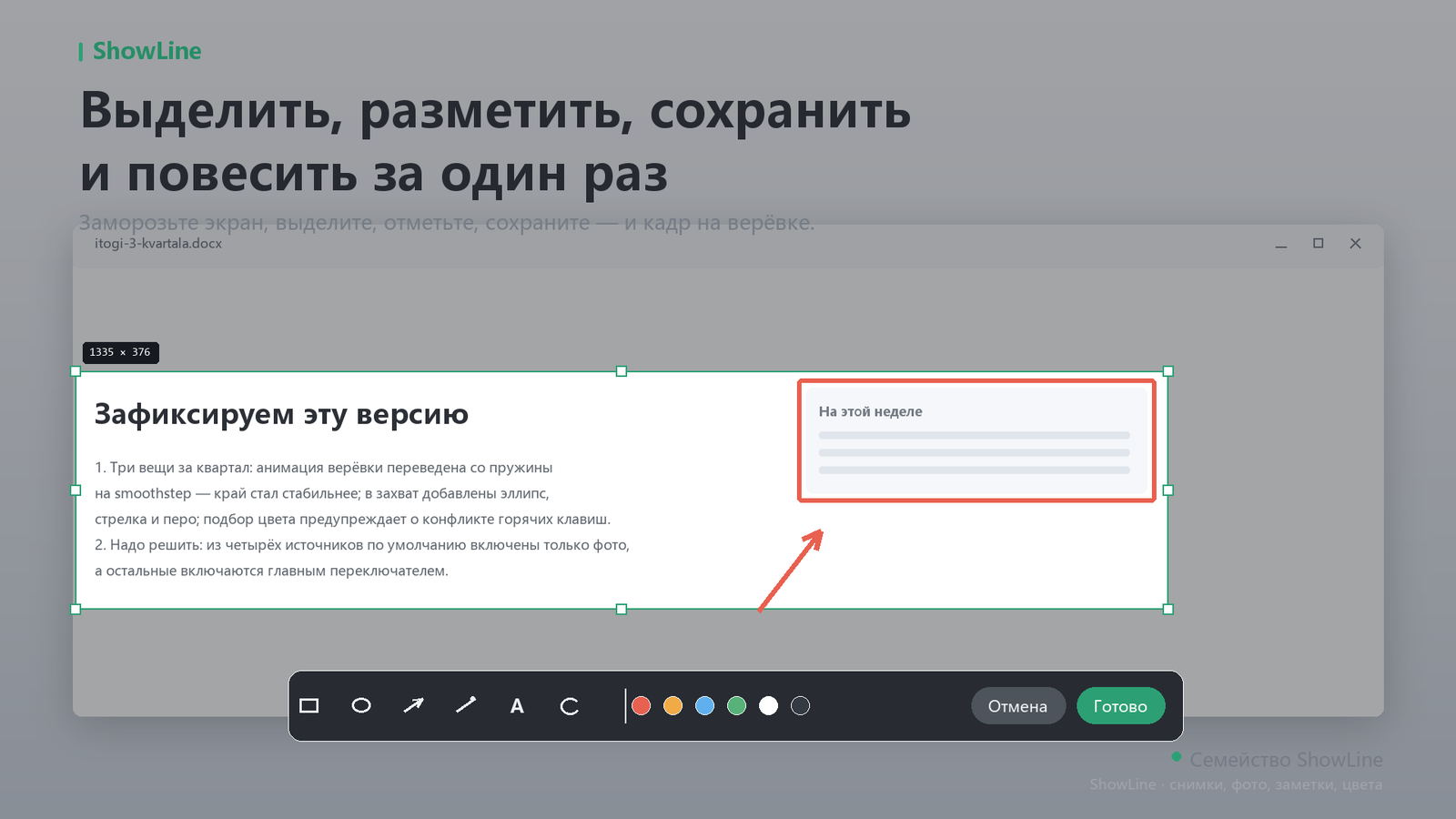Image resolution: width=1456 pixels, height=819 pixels.
Task: Pick the red annotation color
Action: 642,706
